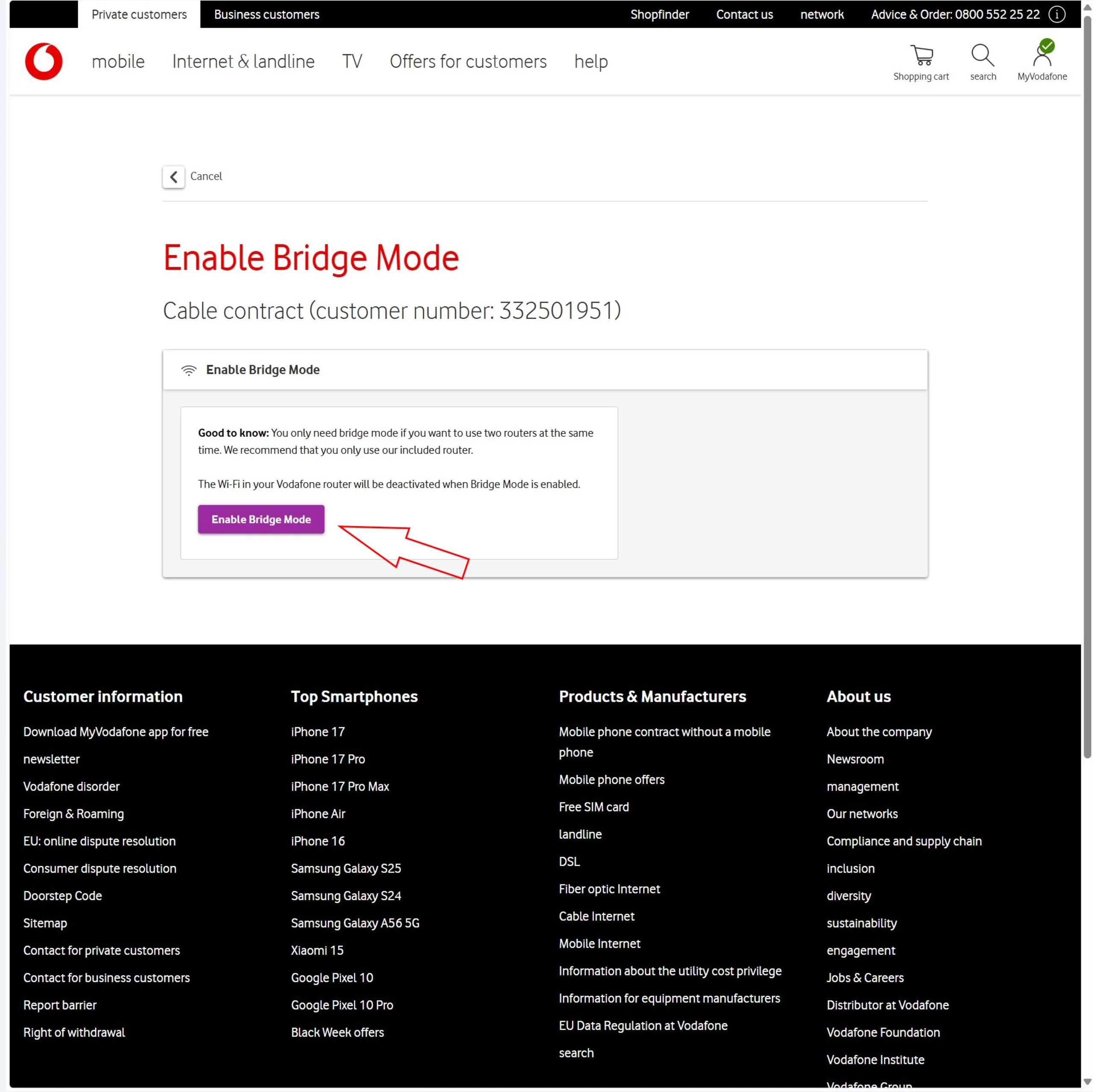Screen dimensions: 1093x1092
Task: Open the Shopping cart icon
Action: pyautogui.click(x=921, y=56)
